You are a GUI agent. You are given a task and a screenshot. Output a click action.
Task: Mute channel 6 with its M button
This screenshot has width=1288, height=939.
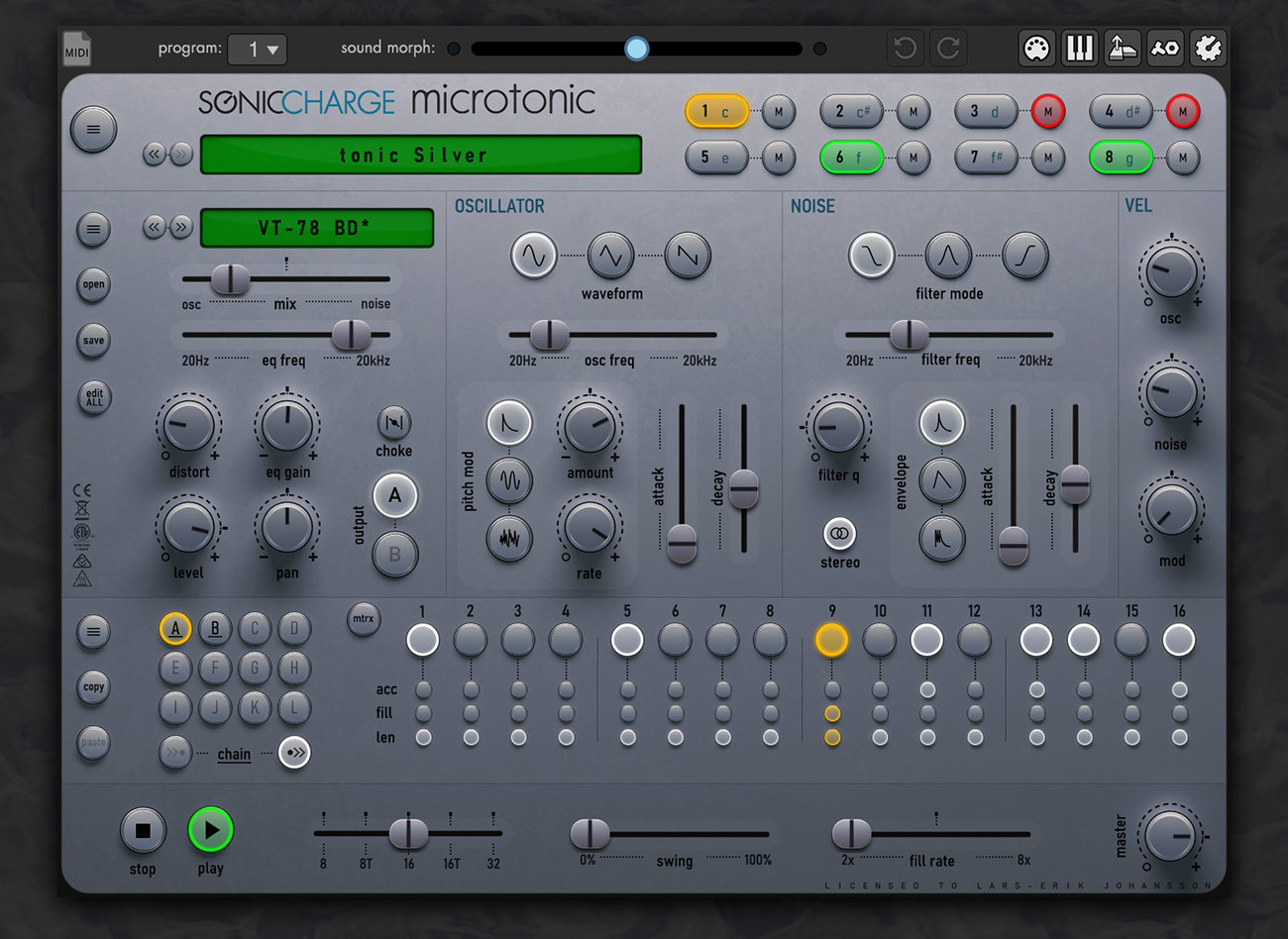point(913,156)
